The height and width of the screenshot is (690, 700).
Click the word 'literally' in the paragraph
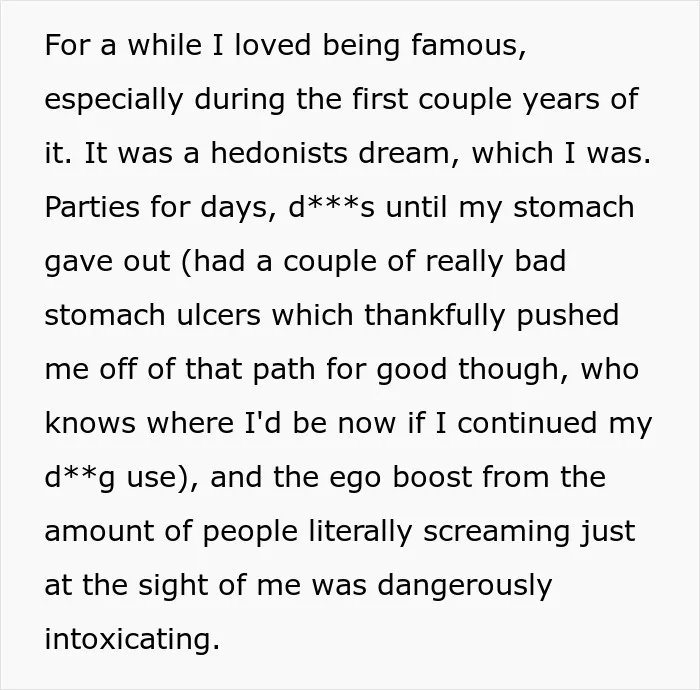coord(360,532)
